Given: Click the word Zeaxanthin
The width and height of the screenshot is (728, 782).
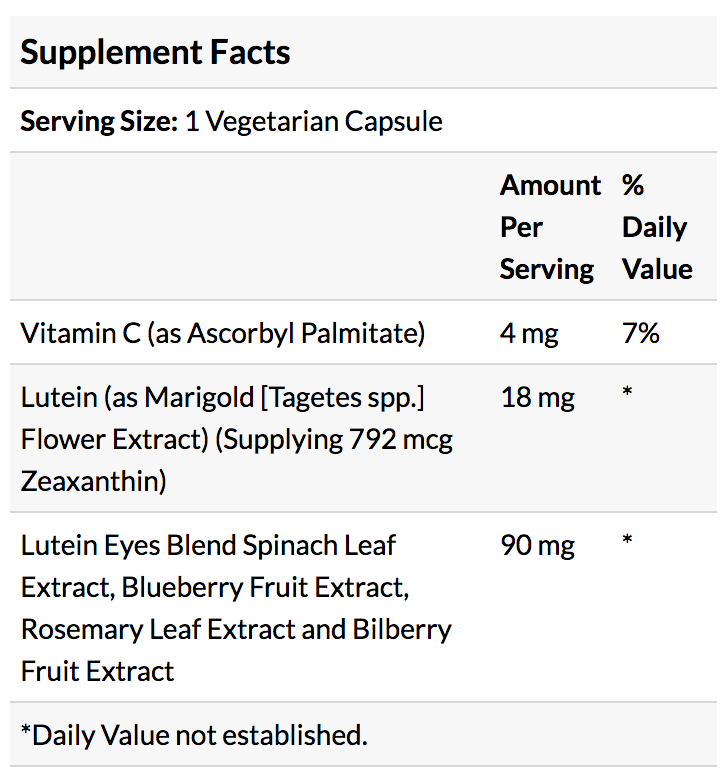Looking at the screenshot, I should click(x=93, y=481).
